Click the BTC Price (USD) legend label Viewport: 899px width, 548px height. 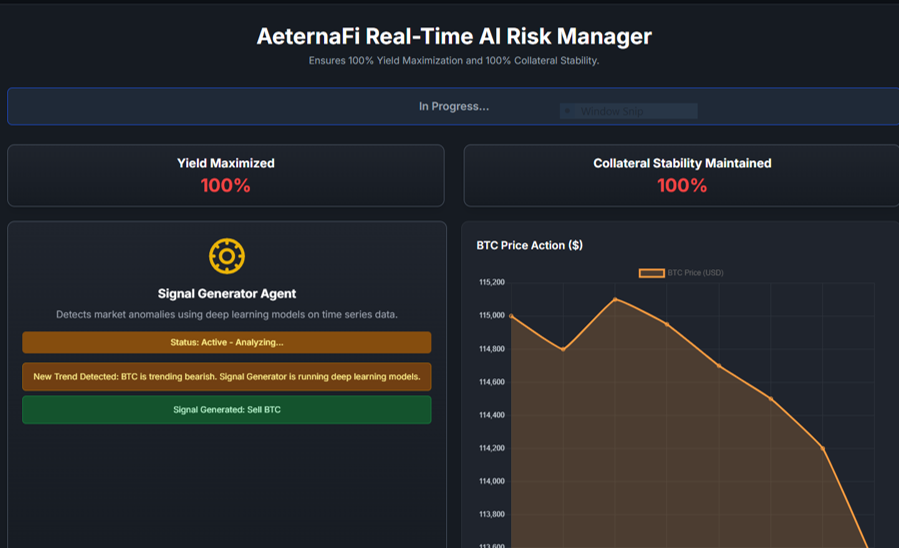tap(695, 273)
